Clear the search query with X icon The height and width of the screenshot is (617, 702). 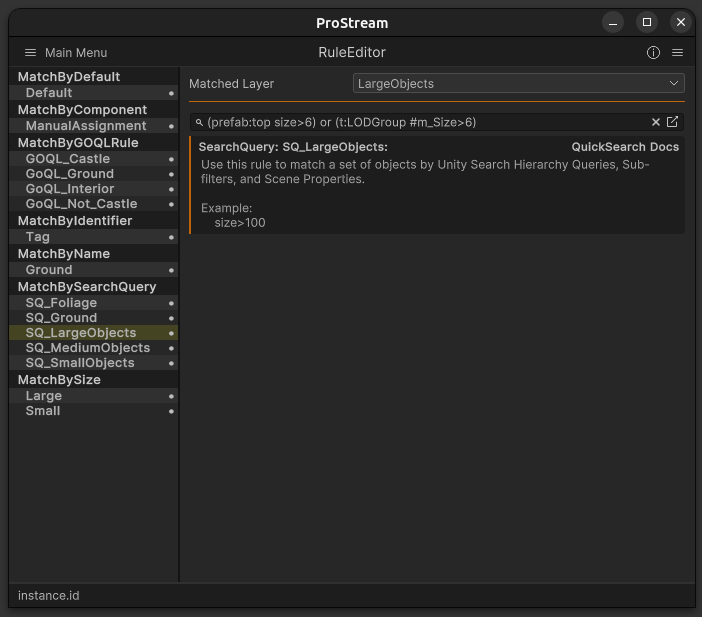click(656, 122)
